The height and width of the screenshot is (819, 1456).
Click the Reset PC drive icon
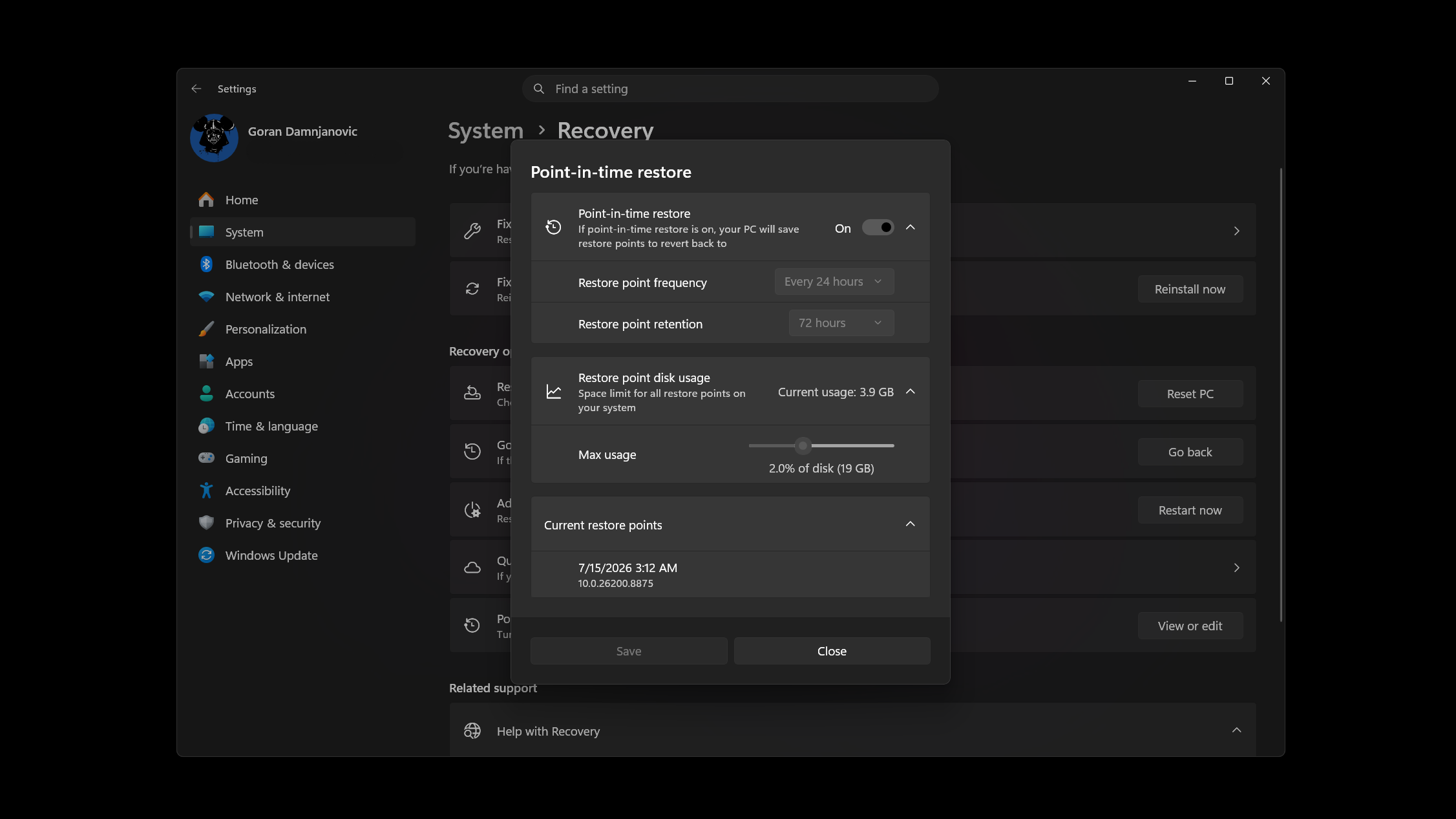point(472,393)
